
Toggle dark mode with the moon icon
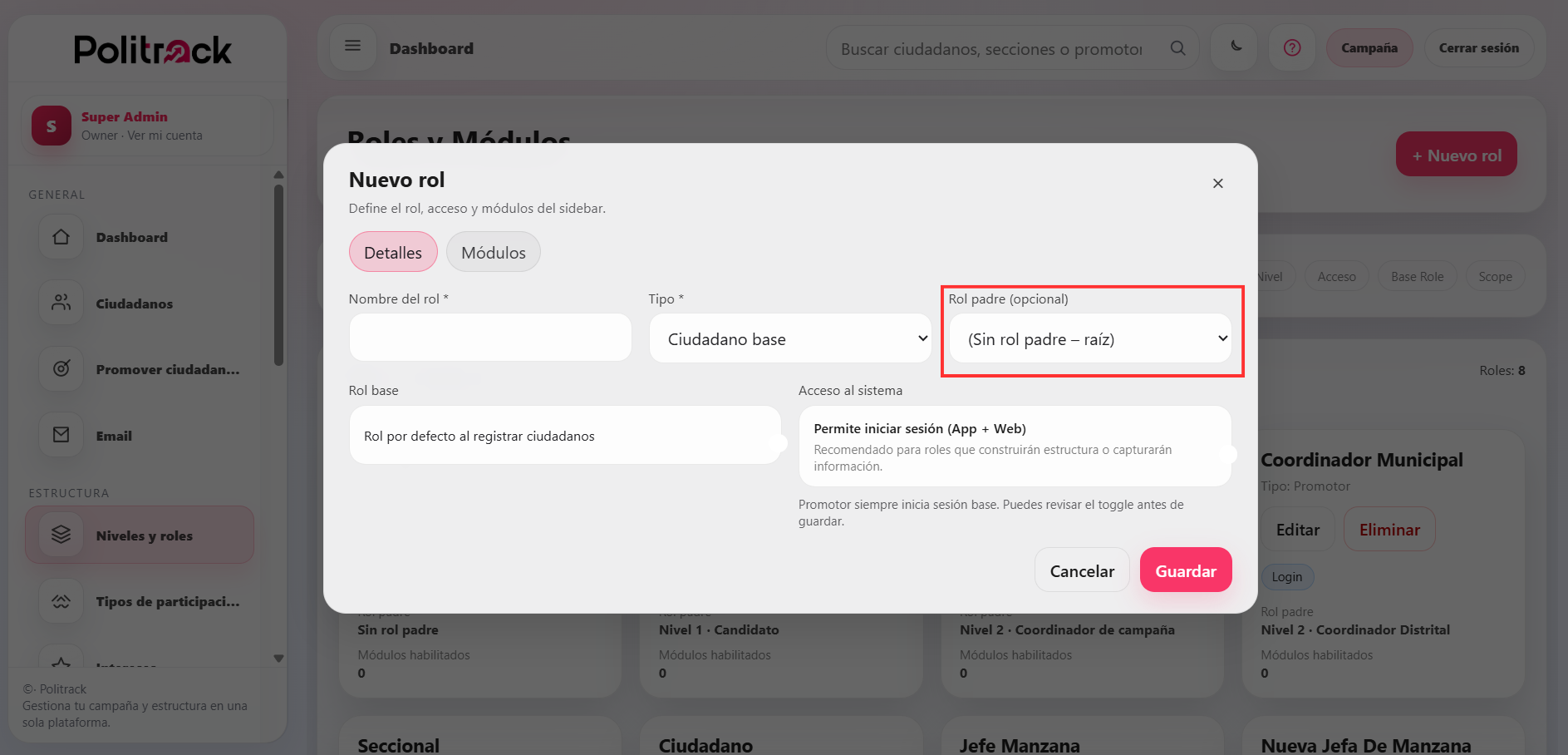1233,47
